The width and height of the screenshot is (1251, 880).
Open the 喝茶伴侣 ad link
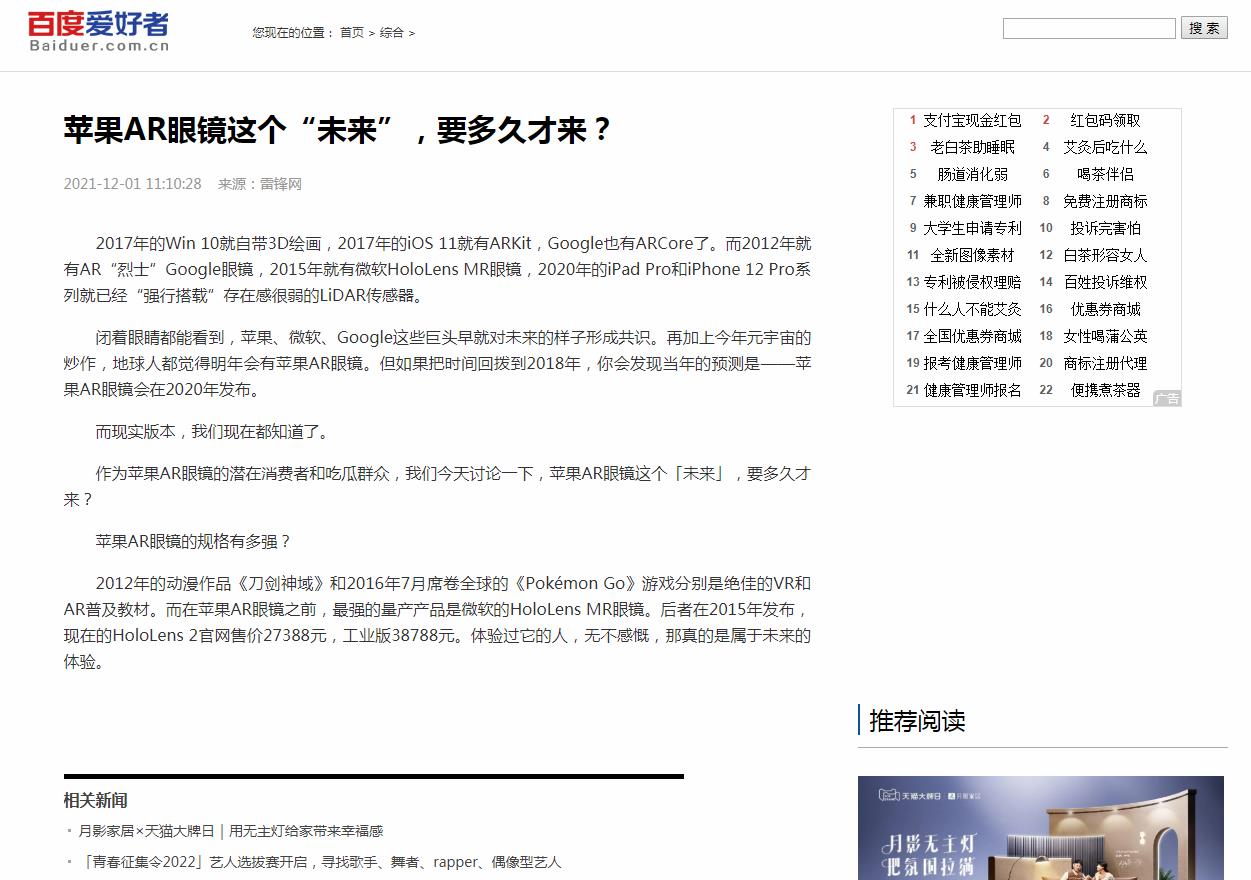pos(1105,174)
